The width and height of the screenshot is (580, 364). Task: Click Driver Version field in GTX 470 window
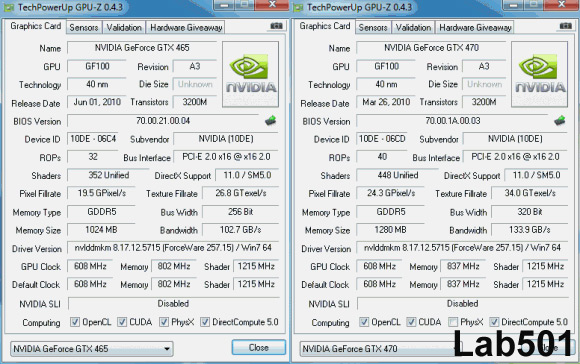[x=462, y=247]
